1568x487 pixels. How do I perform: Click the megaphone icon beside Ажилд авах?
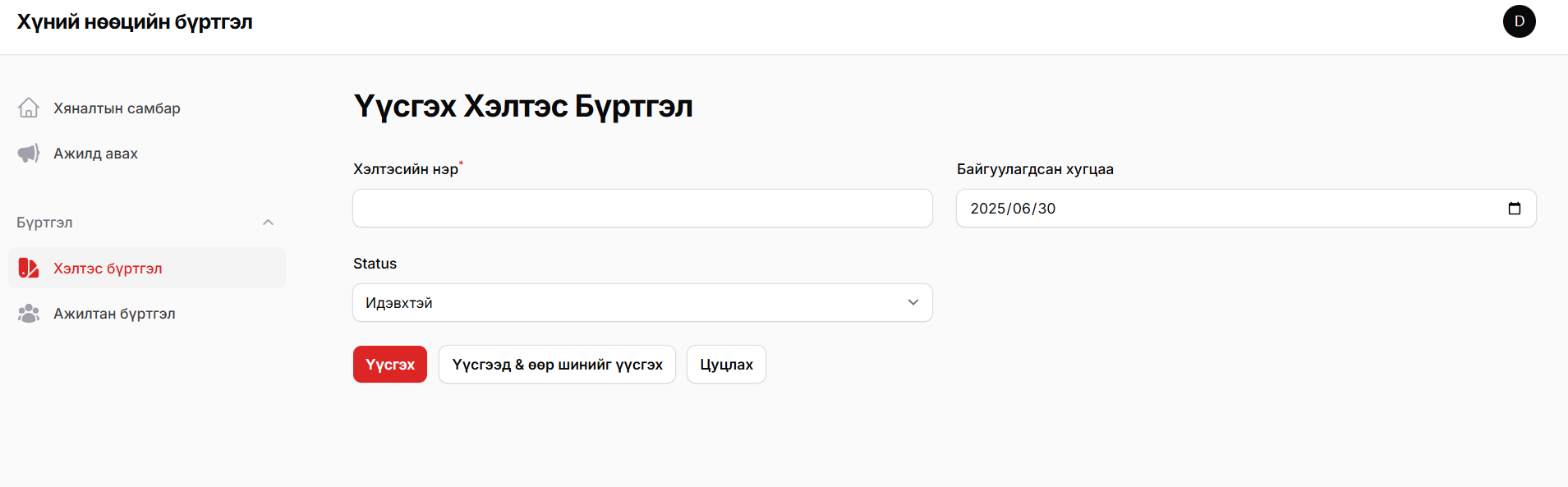pos(29,154)
